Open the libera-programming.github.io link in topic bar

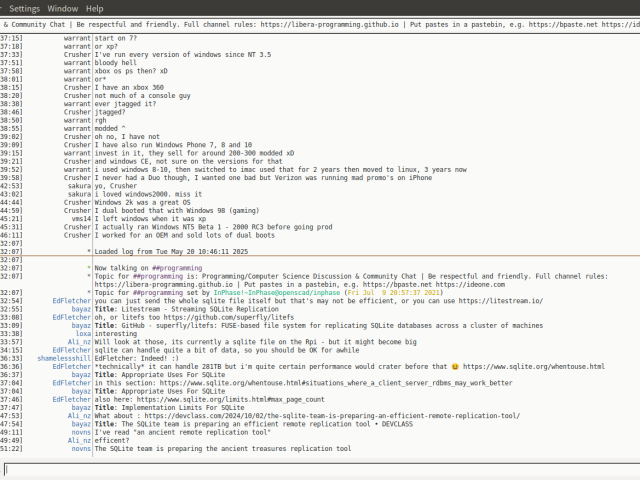[329, 24]
